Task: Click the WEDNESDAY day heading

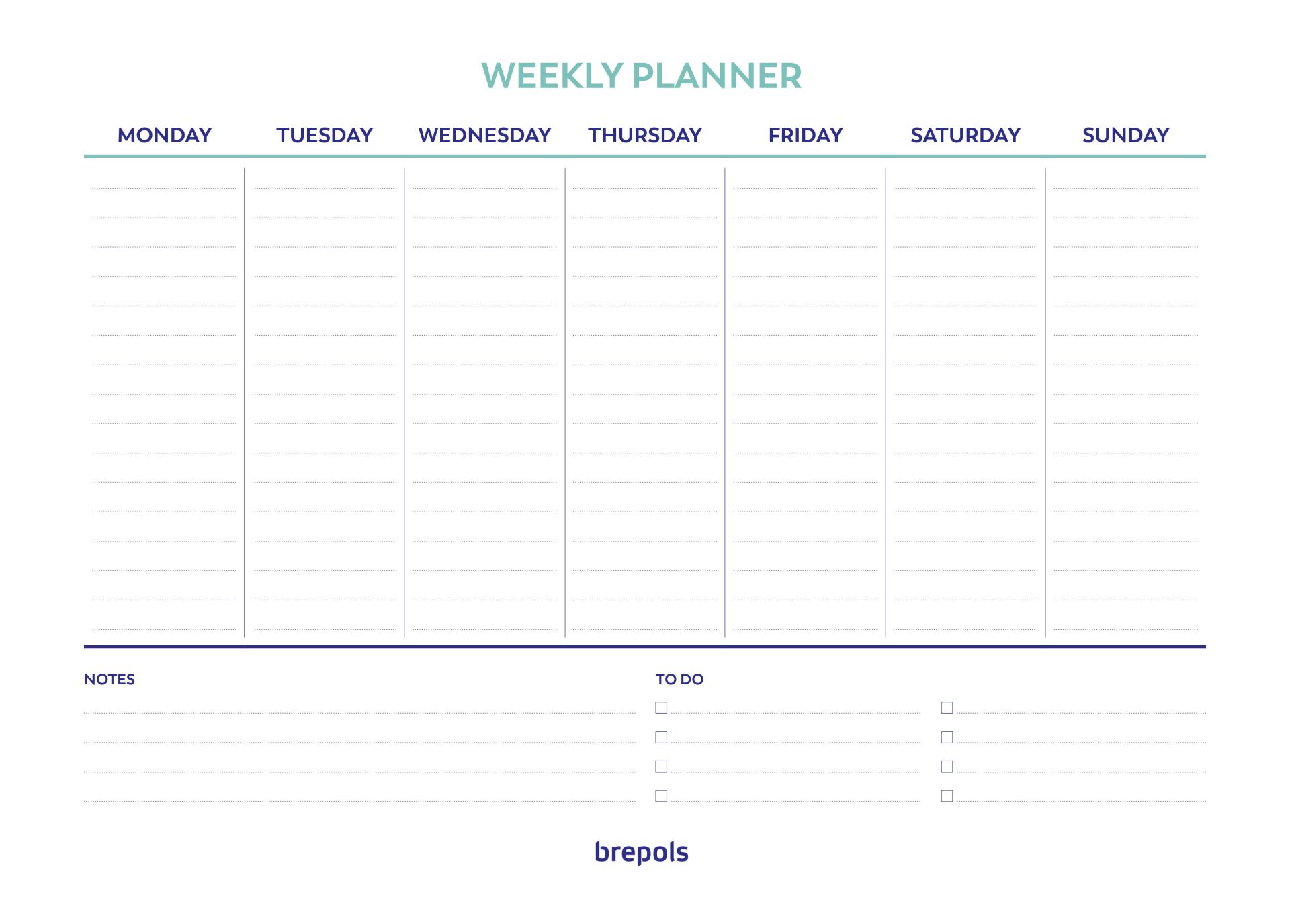Action: (484, 135)
